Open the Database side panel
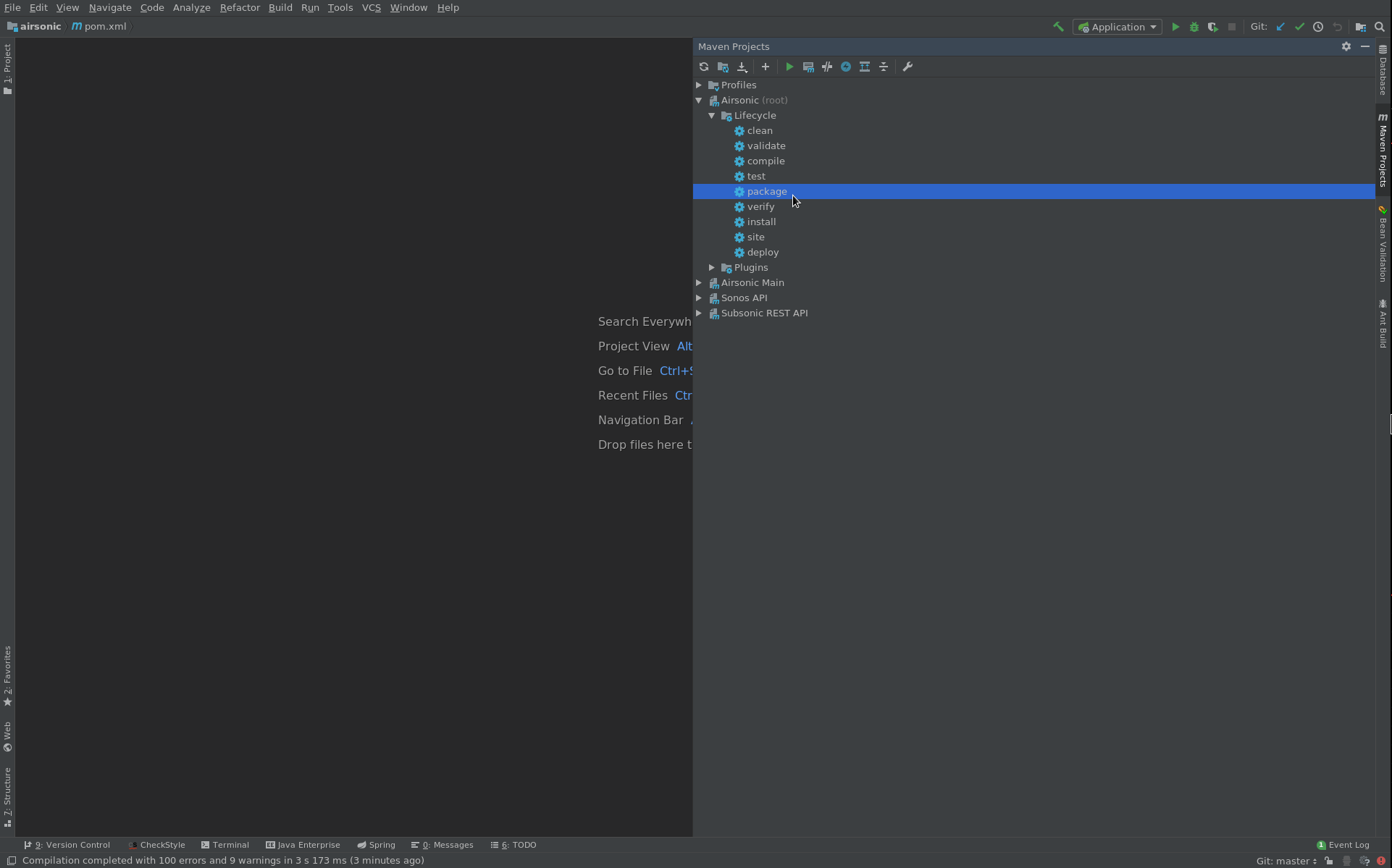The width and height of the screenshot is (1392, 868). click(1383, 70)
